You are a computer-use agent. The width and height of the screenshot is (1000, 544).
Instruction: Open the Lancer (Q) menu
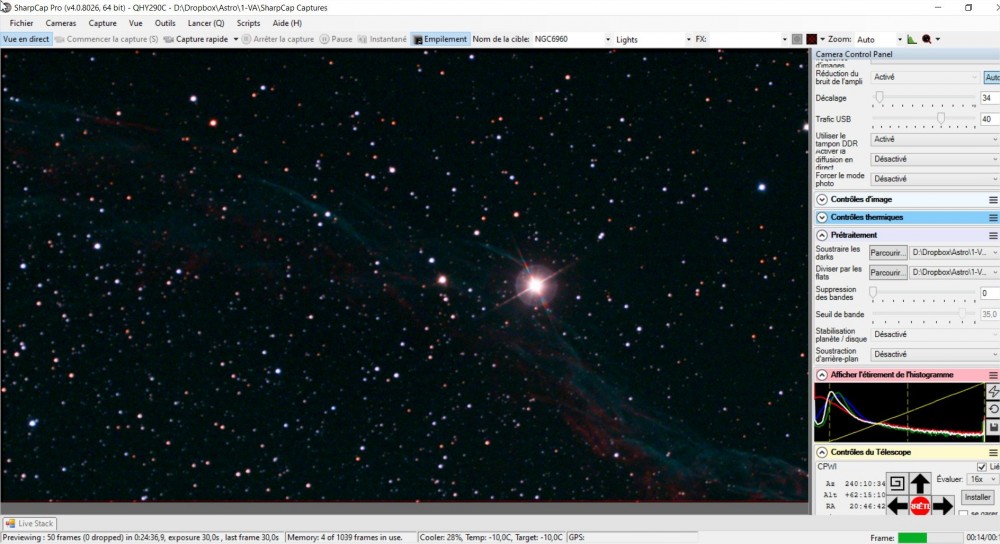[x=205, y=23]
